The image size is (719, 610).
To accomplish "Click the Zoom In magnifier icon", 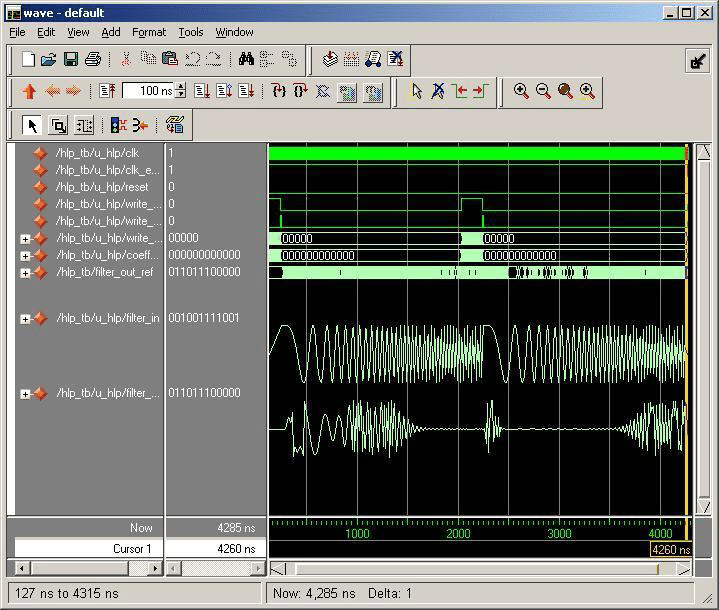I will (521, 91).
